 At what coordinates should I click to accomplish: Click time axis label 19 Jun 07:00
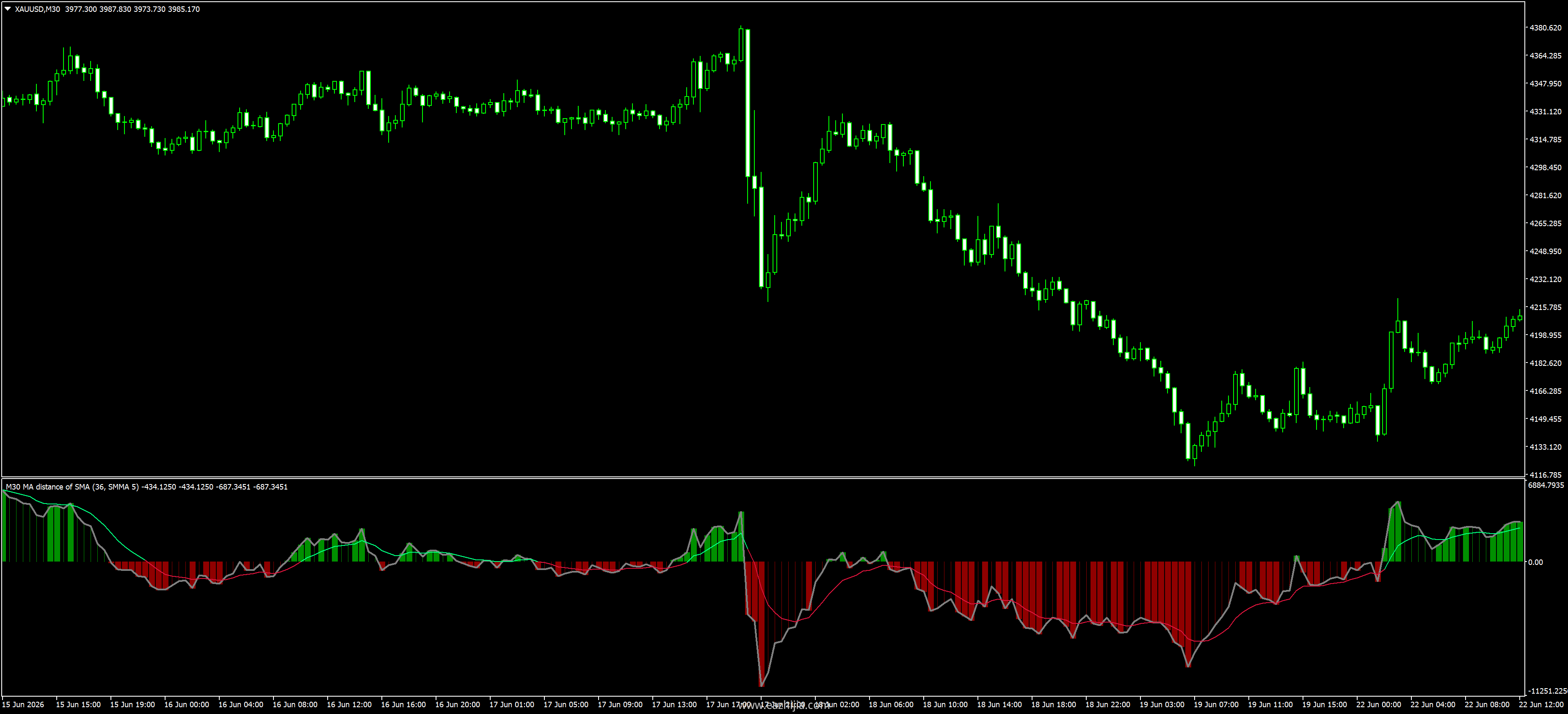(1216, 706)
